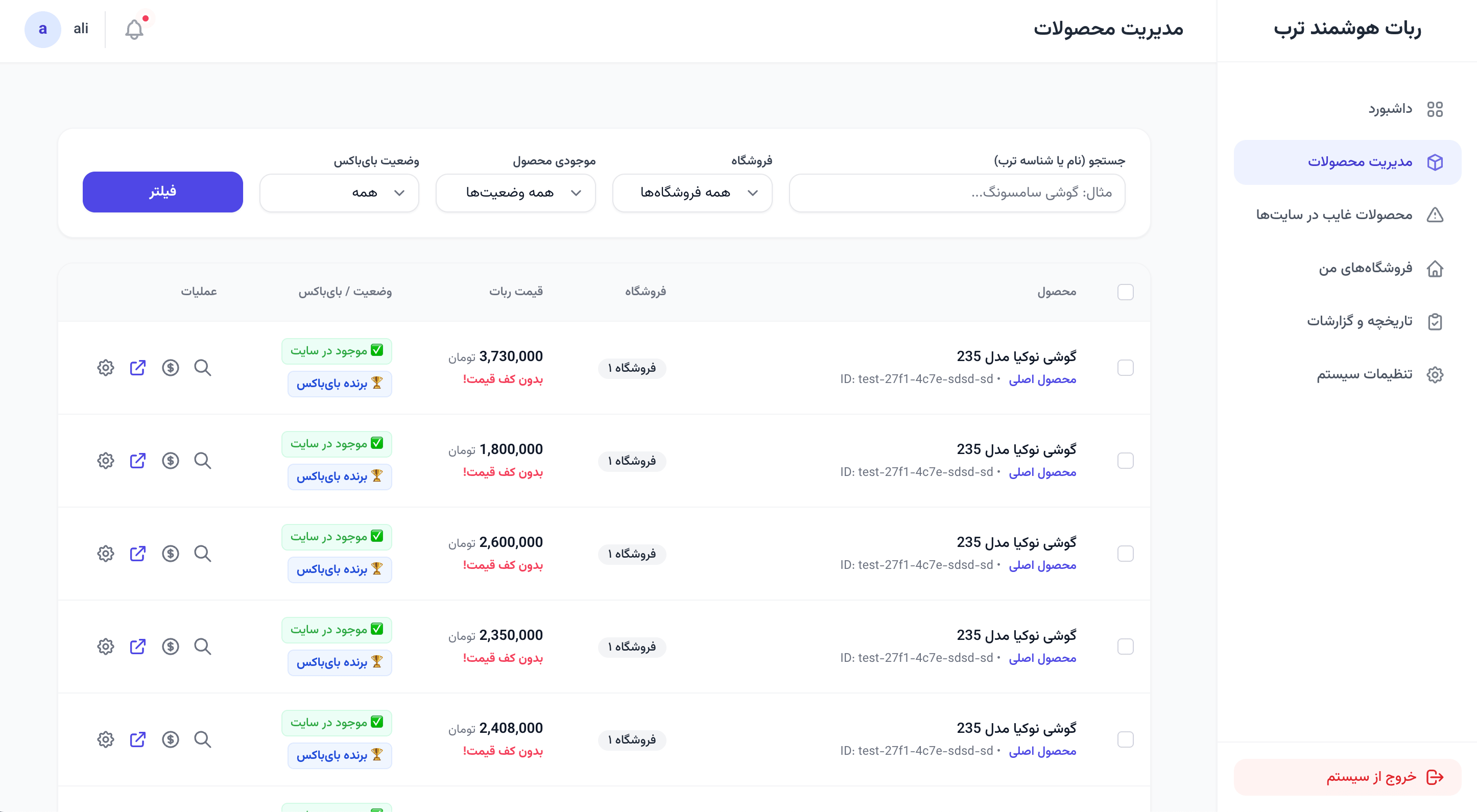
Task: Click the ali username in header
Action: click(x=81, y=29)
